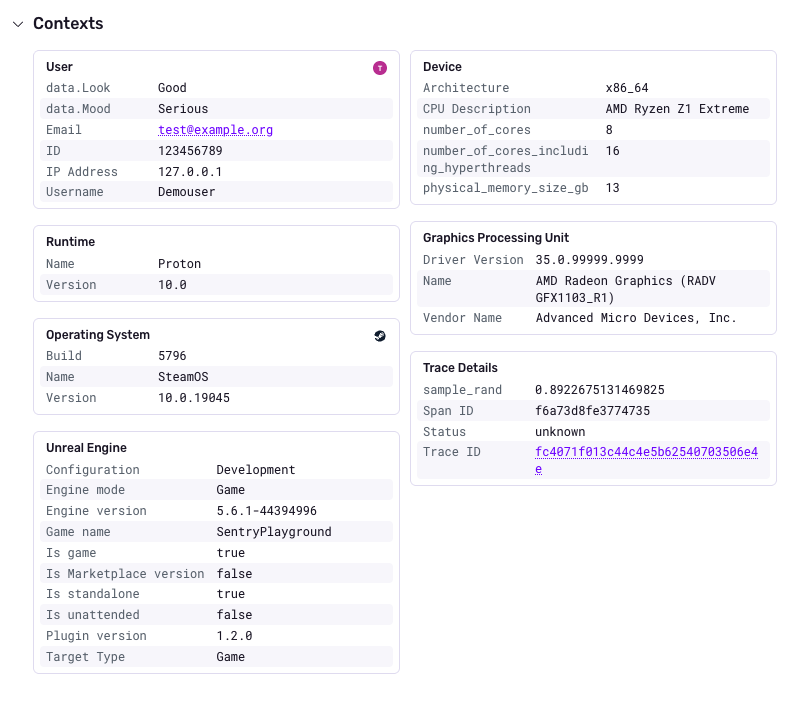This screenshot has width=793, height=704.
Task: Select the number_of_cores value 8
Action: click(x=609, y=130)
